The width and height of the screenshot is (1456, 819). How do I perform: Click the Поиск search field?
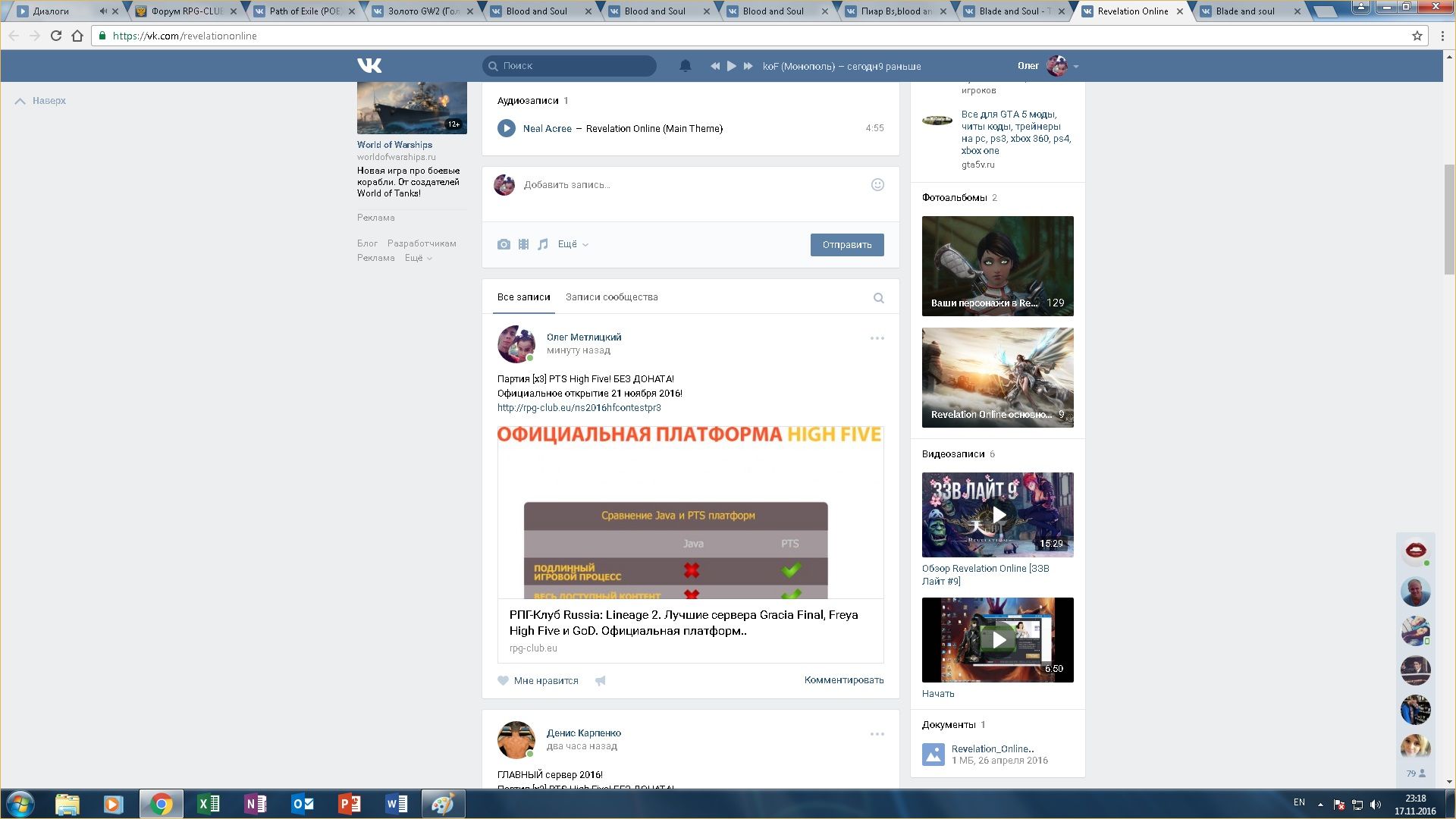point(570,66)
